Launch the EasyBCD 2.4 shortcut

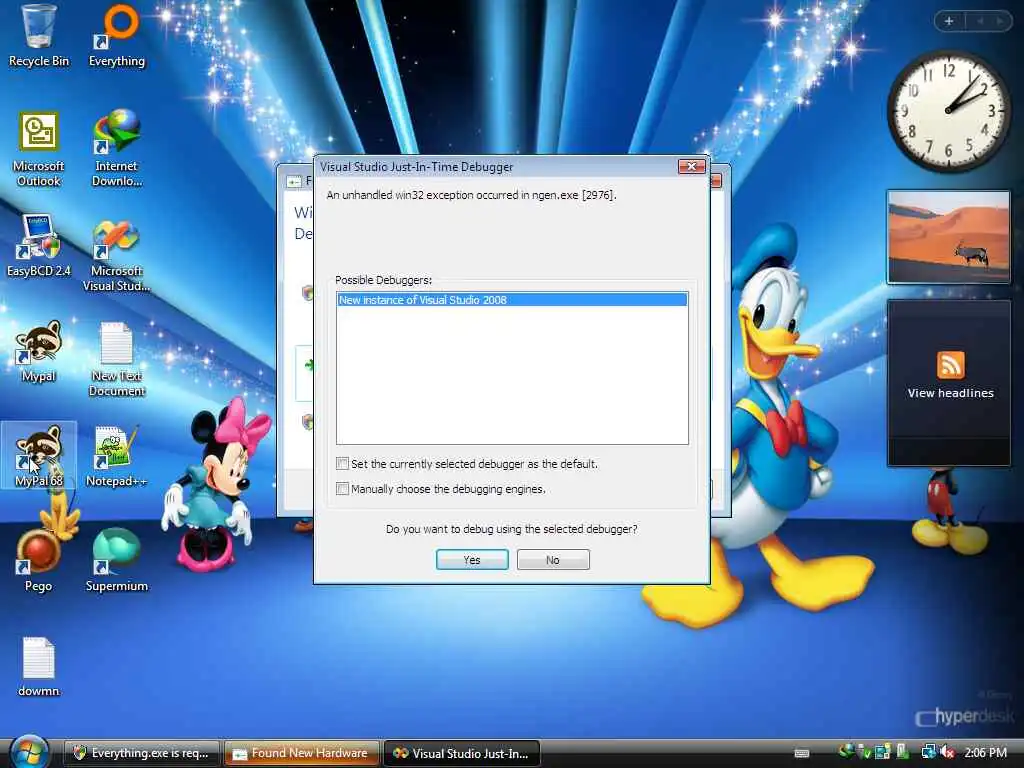point(39,246)
